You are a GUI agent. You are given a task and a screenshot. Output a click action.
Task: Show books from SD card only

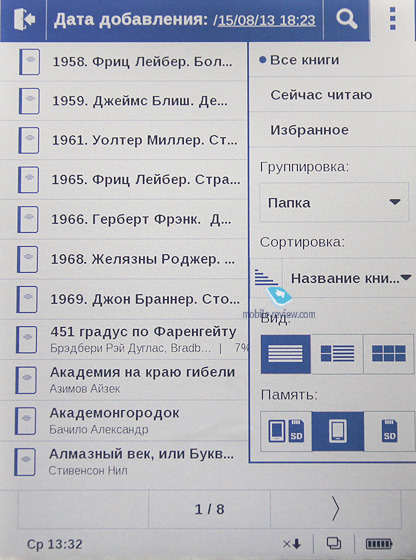[x=389, y=431]
